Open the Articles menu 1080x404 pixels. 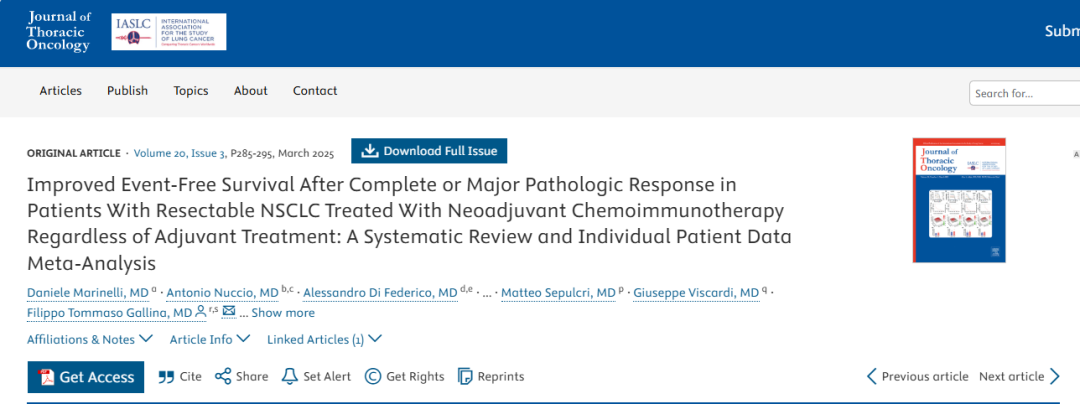click(61, 91)
